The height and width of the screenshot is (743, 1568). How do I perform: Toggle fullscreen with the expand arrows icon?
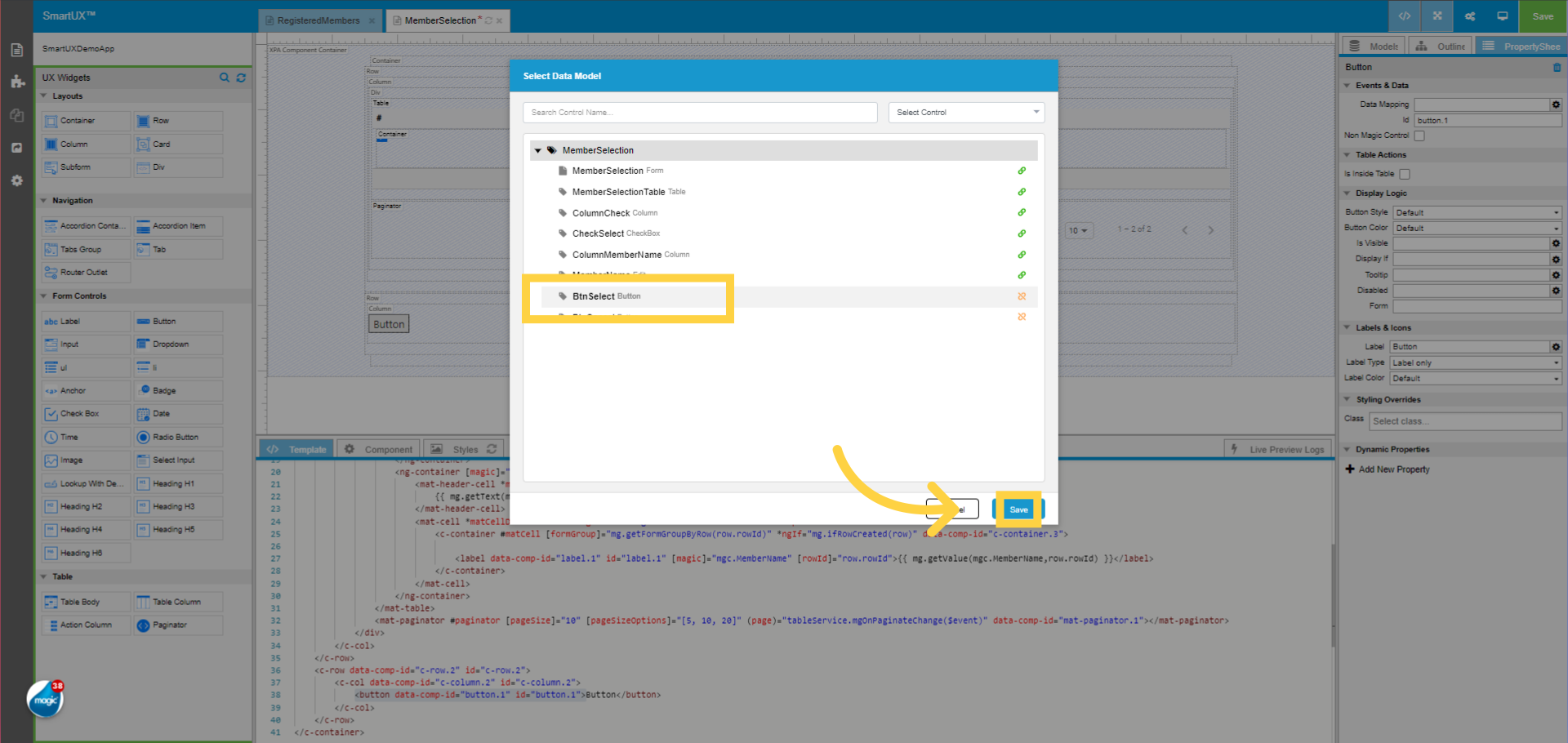[x=1437, y=16]
